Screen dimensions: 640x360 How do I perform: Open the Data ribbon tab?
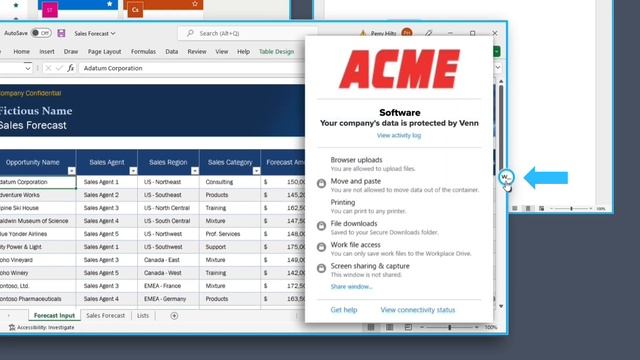(171, 51)
